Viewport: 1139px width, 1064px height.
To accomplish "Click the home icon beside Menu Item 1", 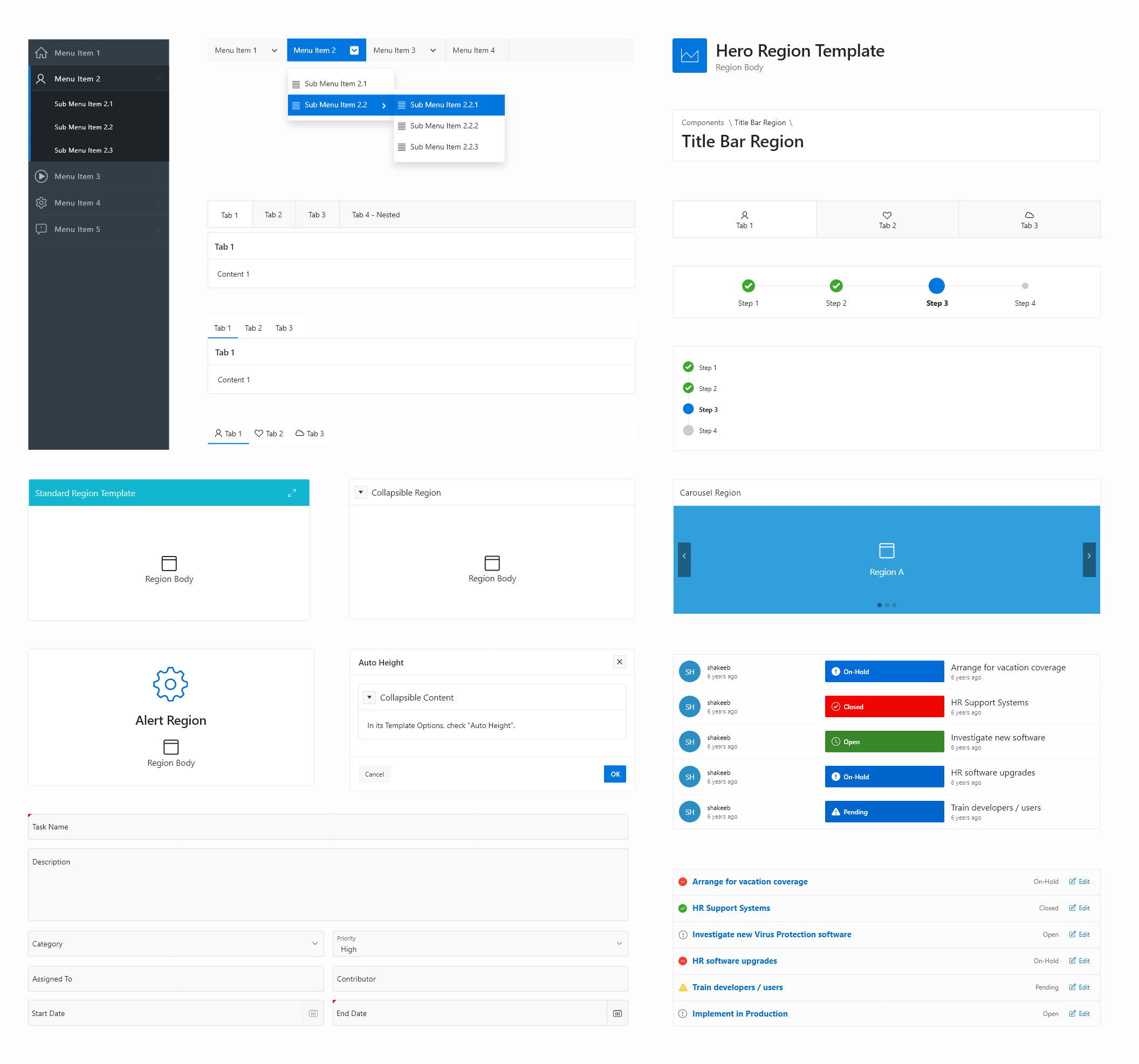I will pyautogui.click(x=40, y=53).
